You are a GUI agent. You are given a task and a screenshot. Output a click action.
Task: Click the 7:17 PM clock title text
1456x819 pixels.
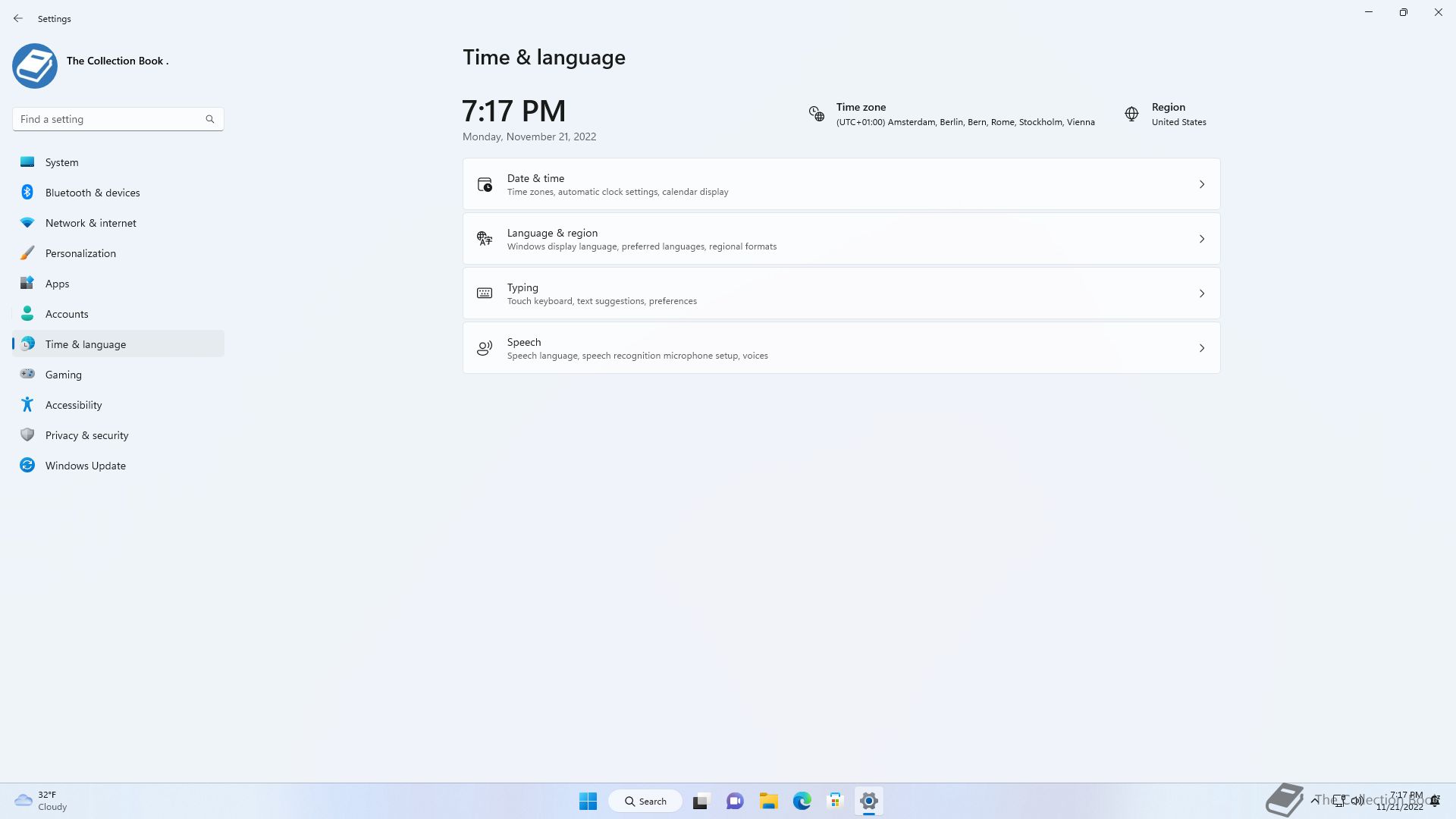[x=514, y=111]
